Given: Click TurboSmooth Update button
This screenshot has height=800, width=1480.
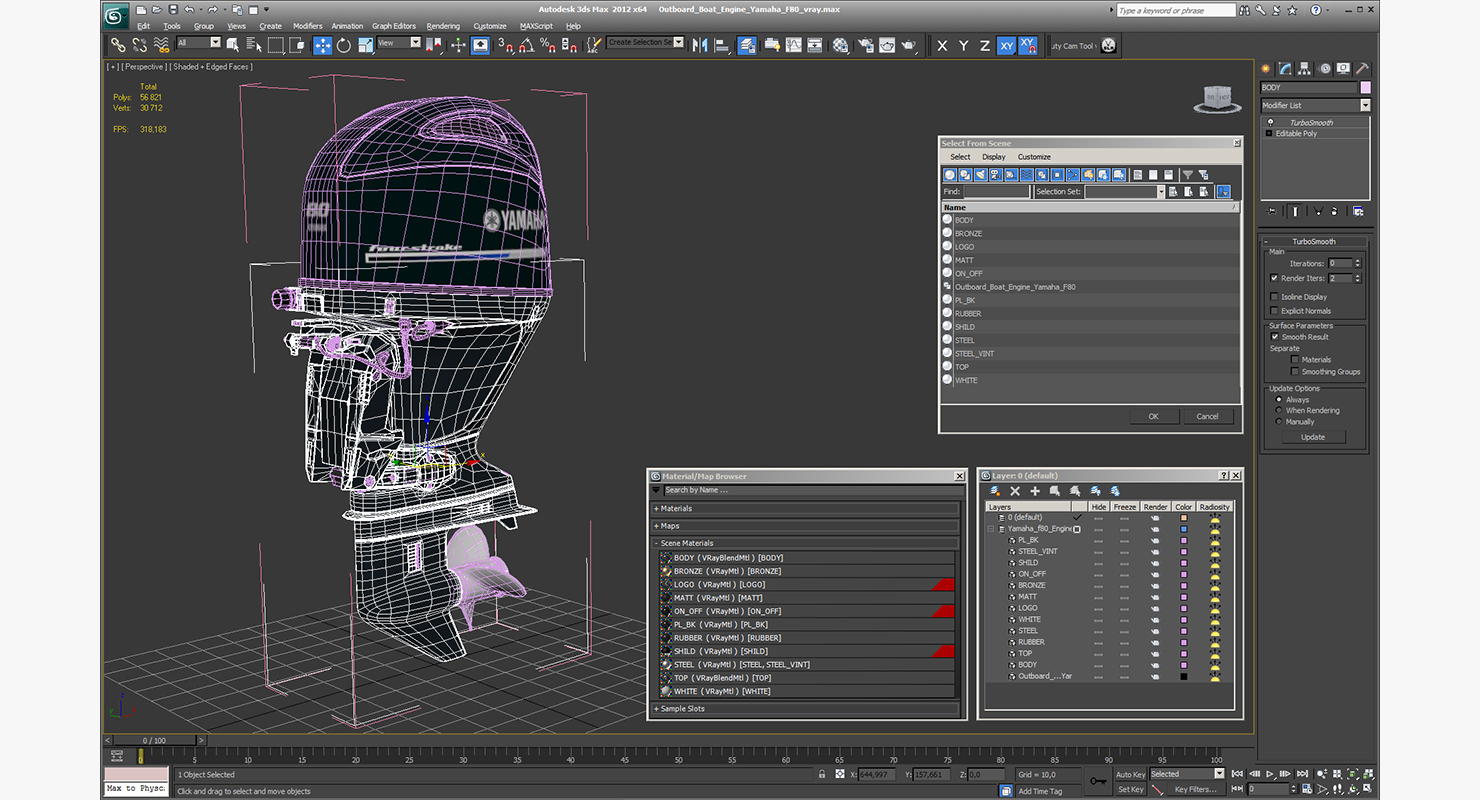Looking at the screenshot, I should point(1313,437).
